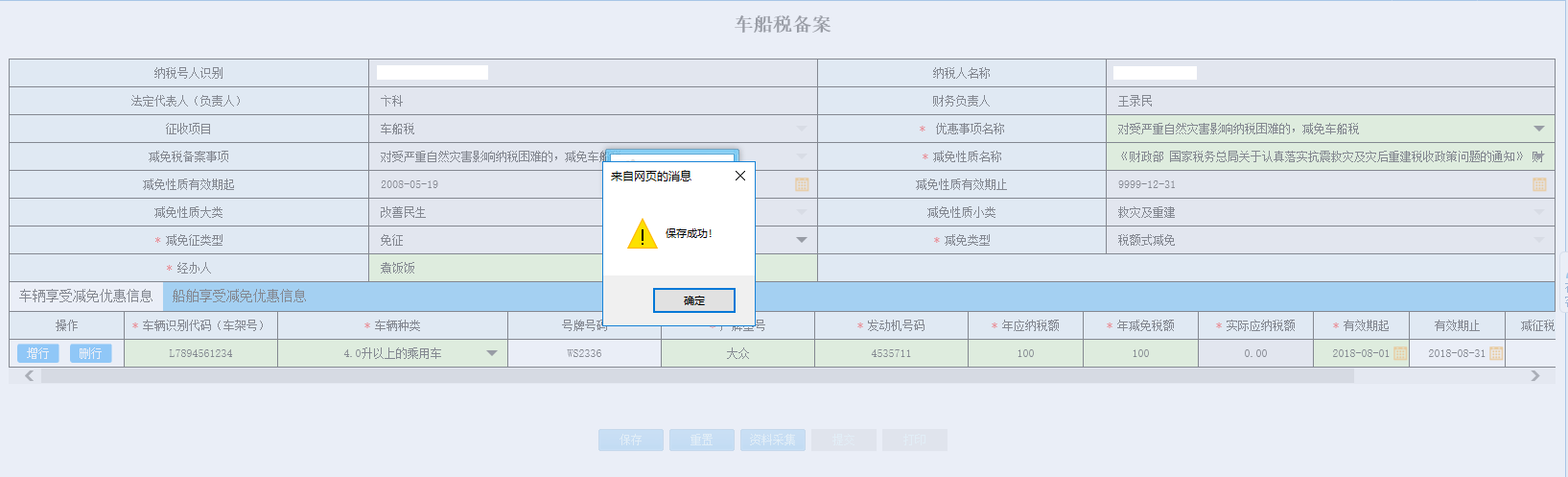The height and width of the screenshot is (477, 1568).
Task: Click the 操作 column header
Action: 67,325
